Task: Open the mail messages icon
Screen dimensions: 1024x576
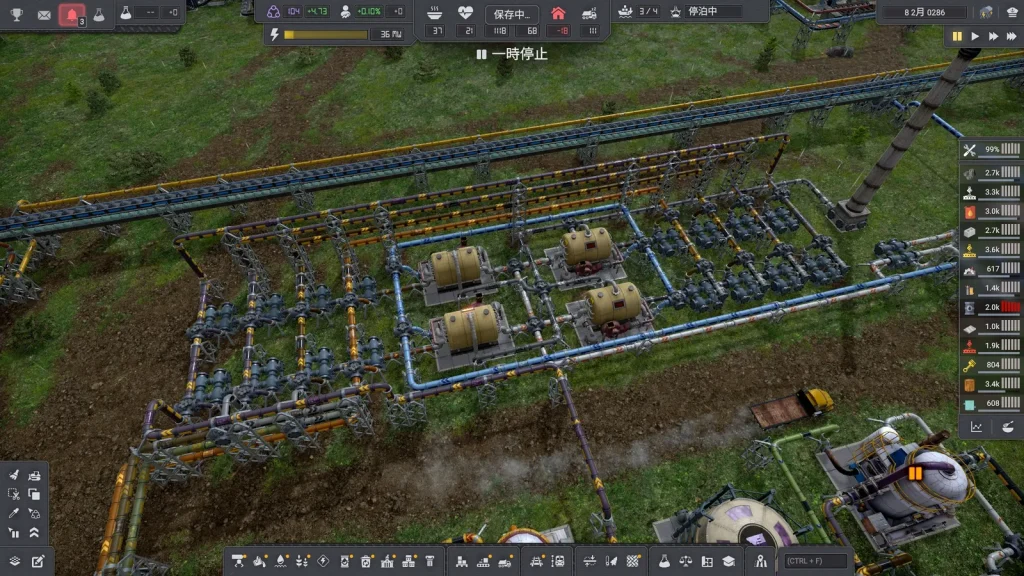Action: [x=44, y=14]
